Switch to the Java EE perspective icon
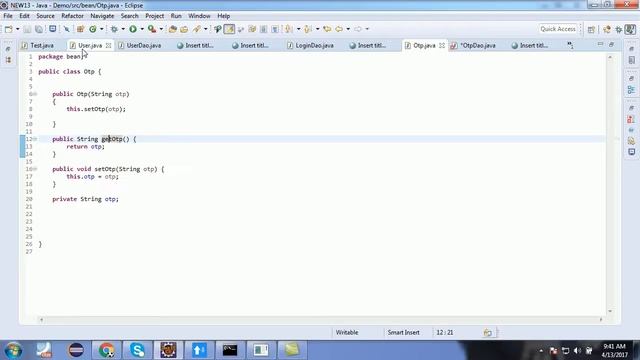Image resolution: width=640 pixels, height=360 pixels. click(607, 29)
